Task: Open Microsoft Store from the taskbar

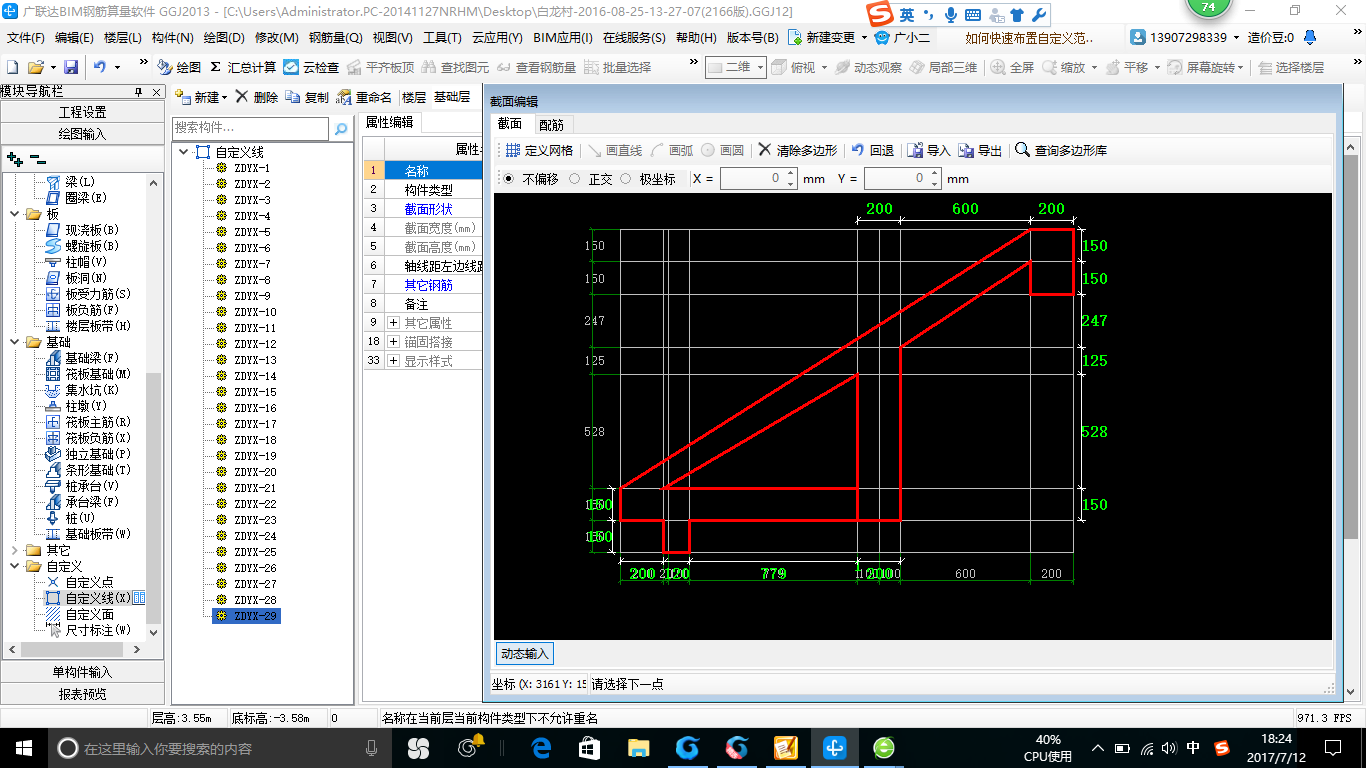Action: pyautogui.click(x=590, y=747)
